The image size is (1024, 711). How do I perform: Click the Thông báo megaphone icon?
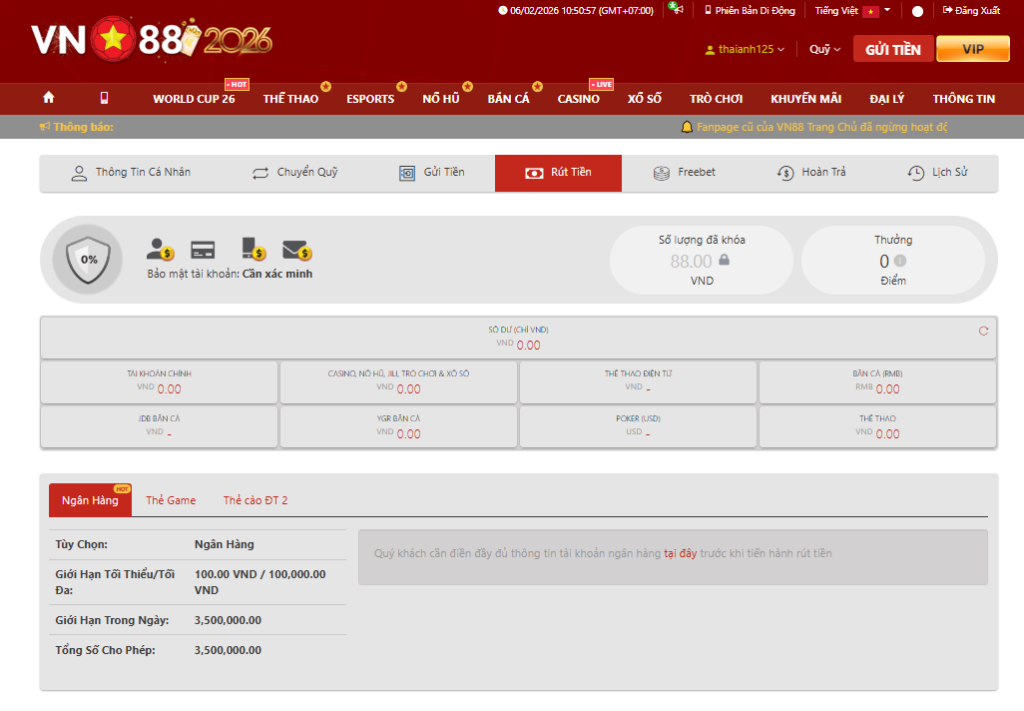(x=44, y=127)
